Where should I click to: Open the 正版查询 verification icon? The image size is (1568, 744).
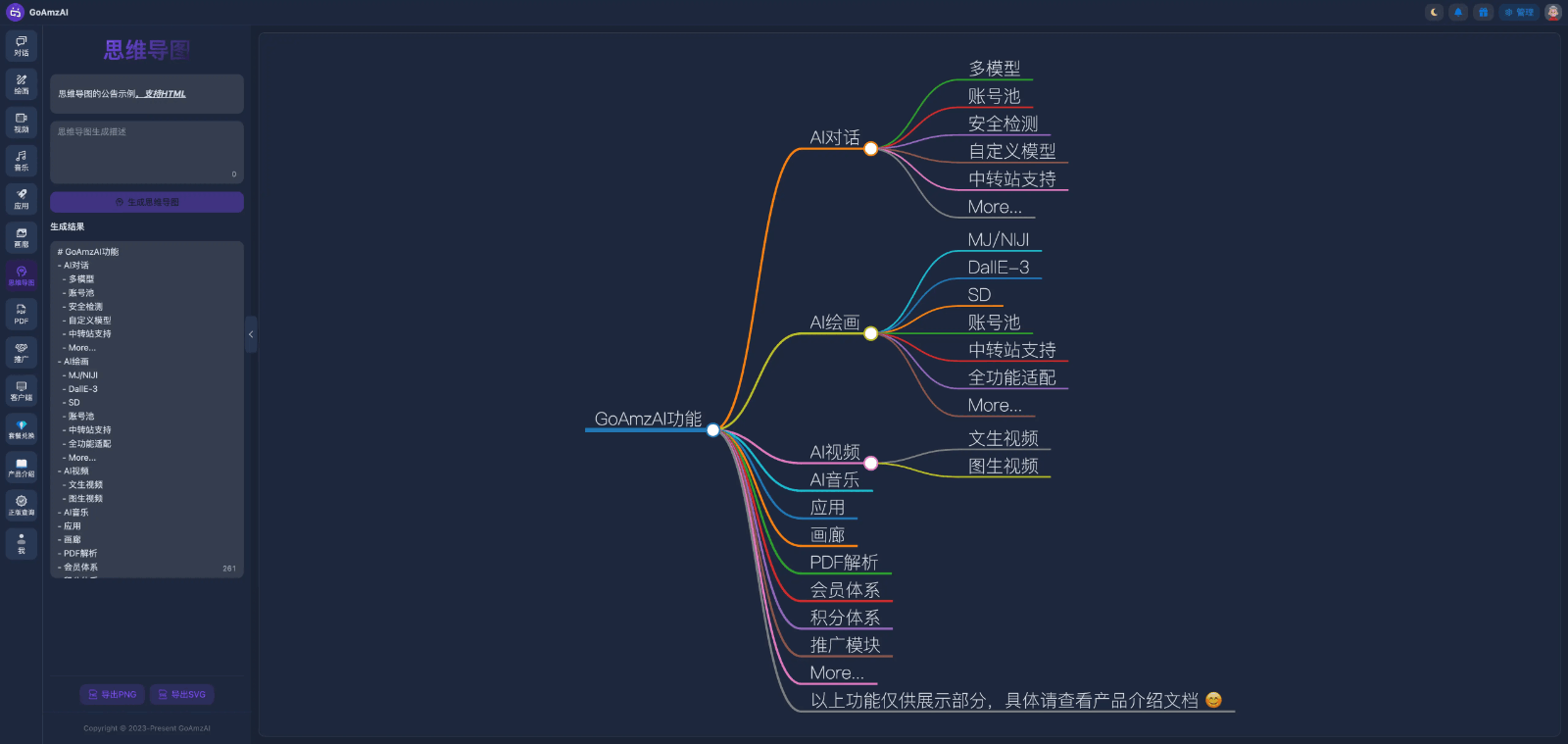(22, 504)
